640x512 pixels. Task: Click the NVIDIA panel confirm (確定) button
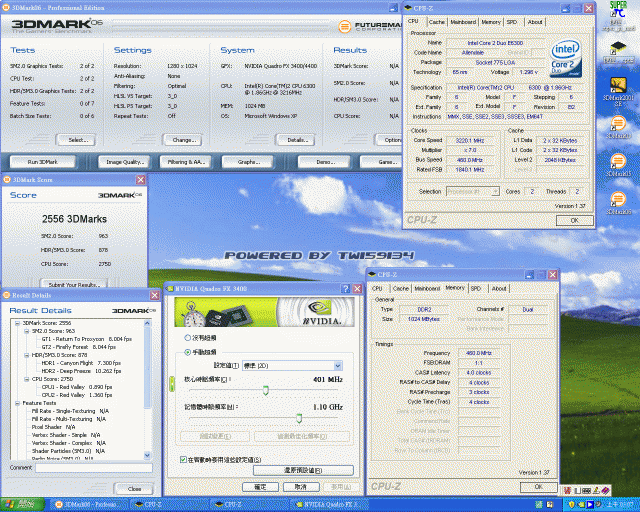pos(260,487)
